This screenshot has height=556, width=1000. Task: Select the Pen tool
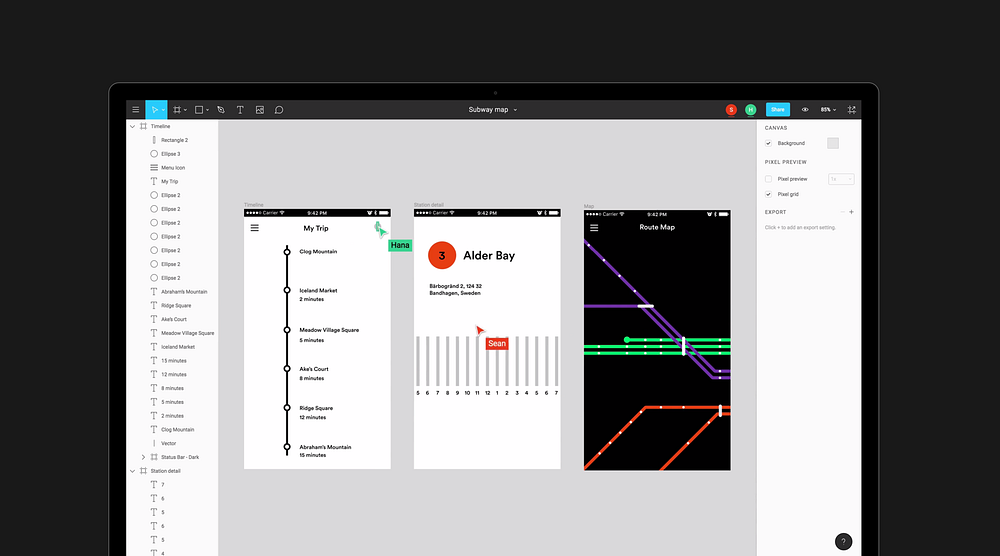pyautogui.click(x=221, y=110)
